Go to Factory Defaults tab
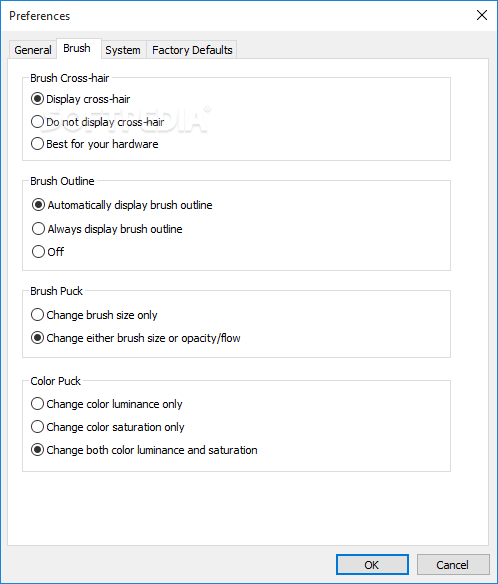 pos(192,50)
